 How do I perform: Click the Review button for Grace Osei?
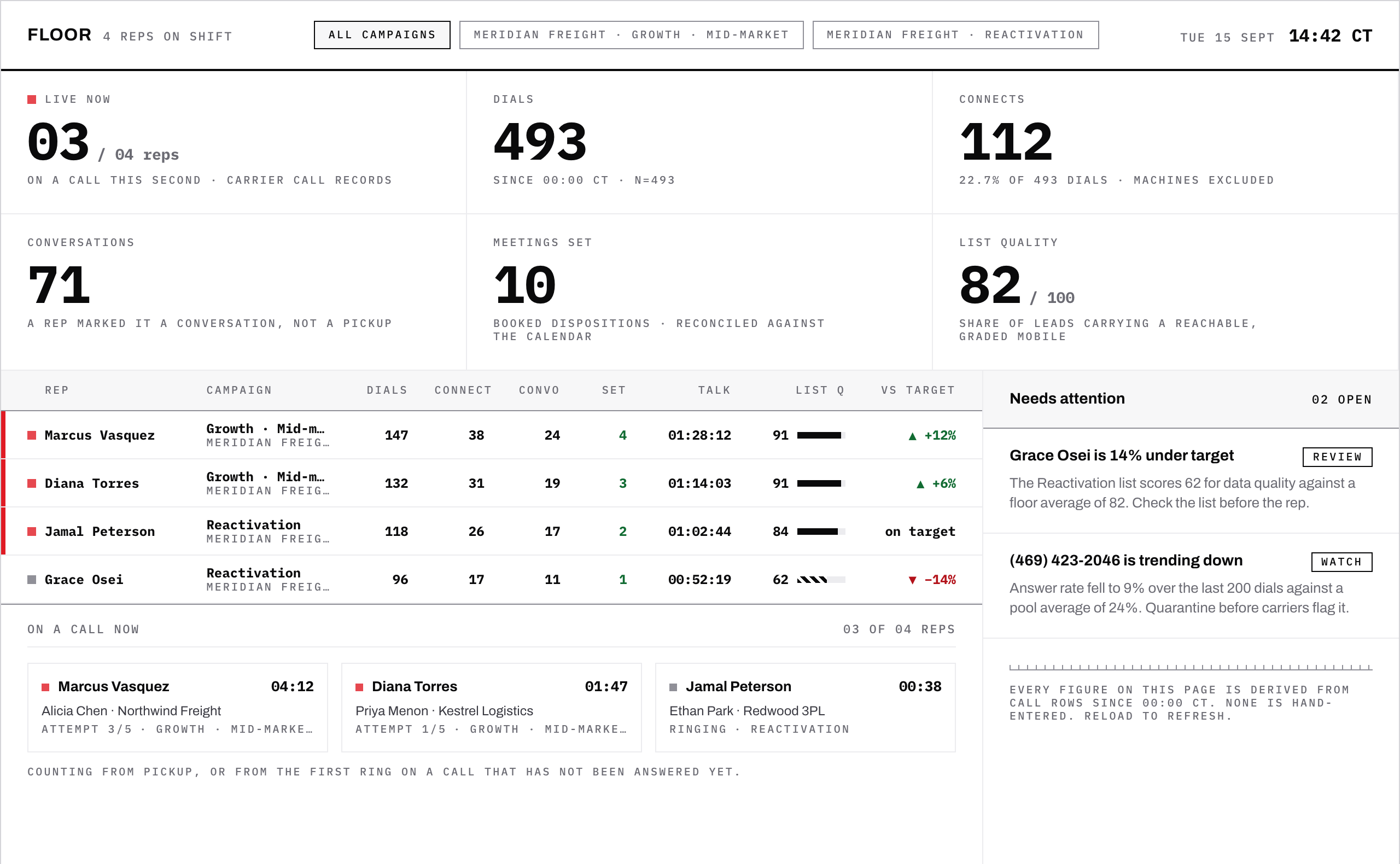coord(1337,457)
